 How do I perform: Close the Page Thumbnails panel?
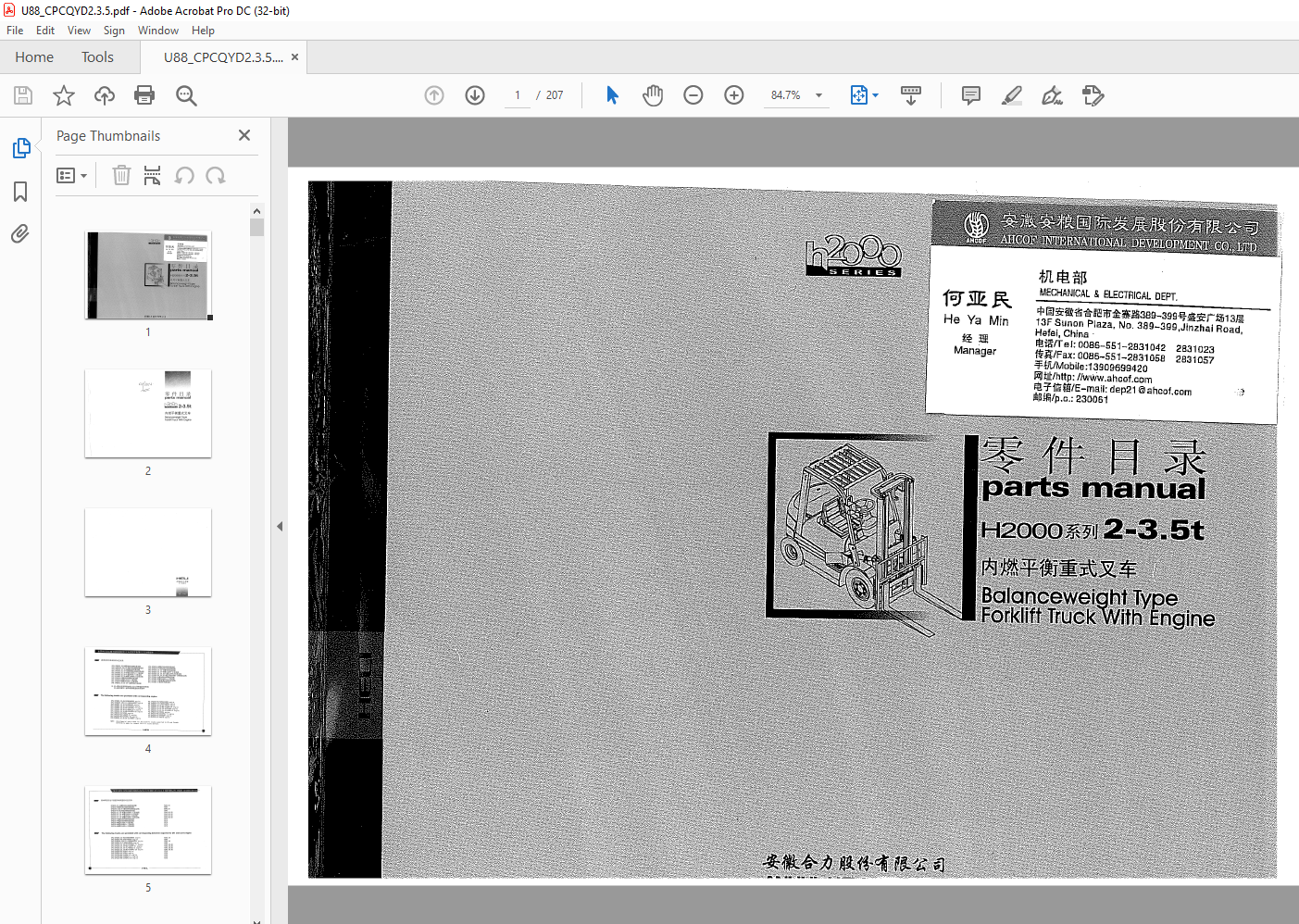(x=244, y=135)
